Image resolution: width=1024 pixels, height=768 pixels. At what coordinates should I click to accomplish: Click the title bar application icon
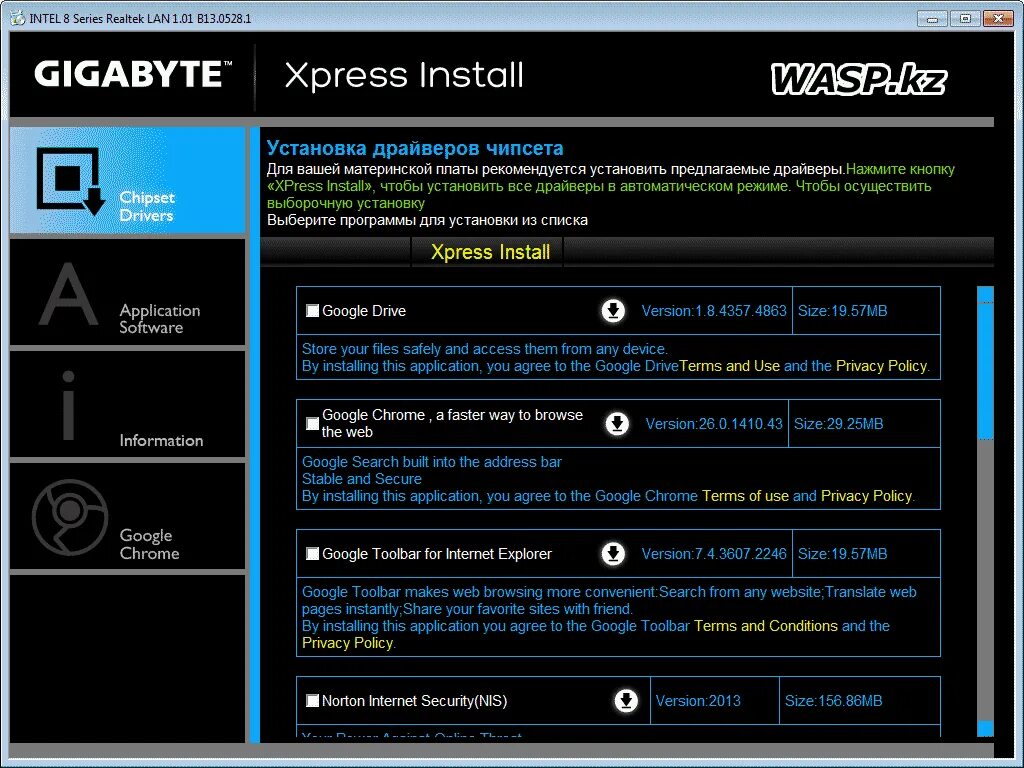pos(18,18)
